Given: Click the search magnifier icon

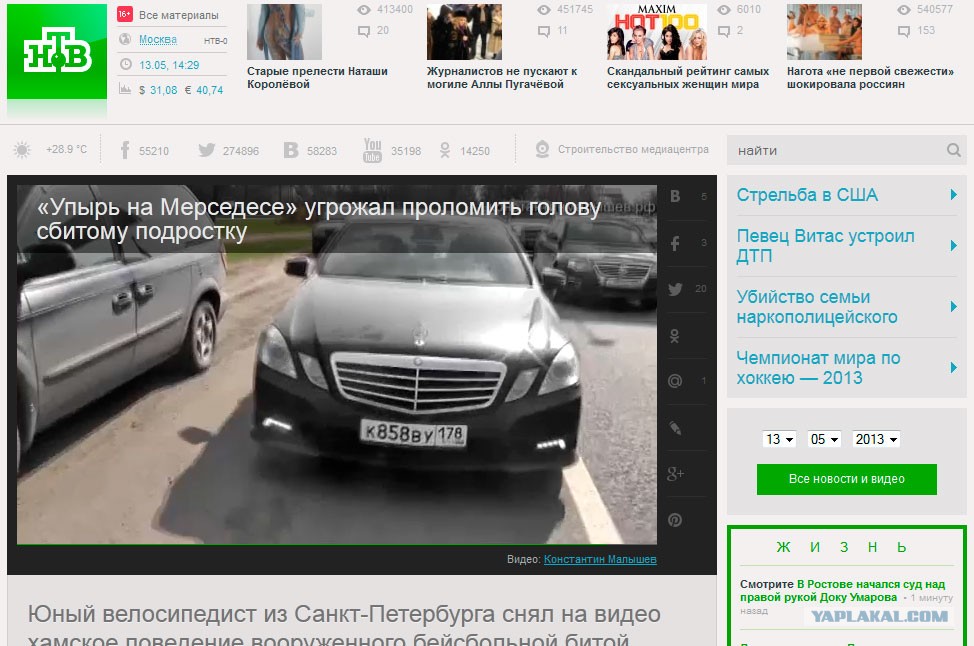Looking at the screenshot, I should [x=953, y=150].
